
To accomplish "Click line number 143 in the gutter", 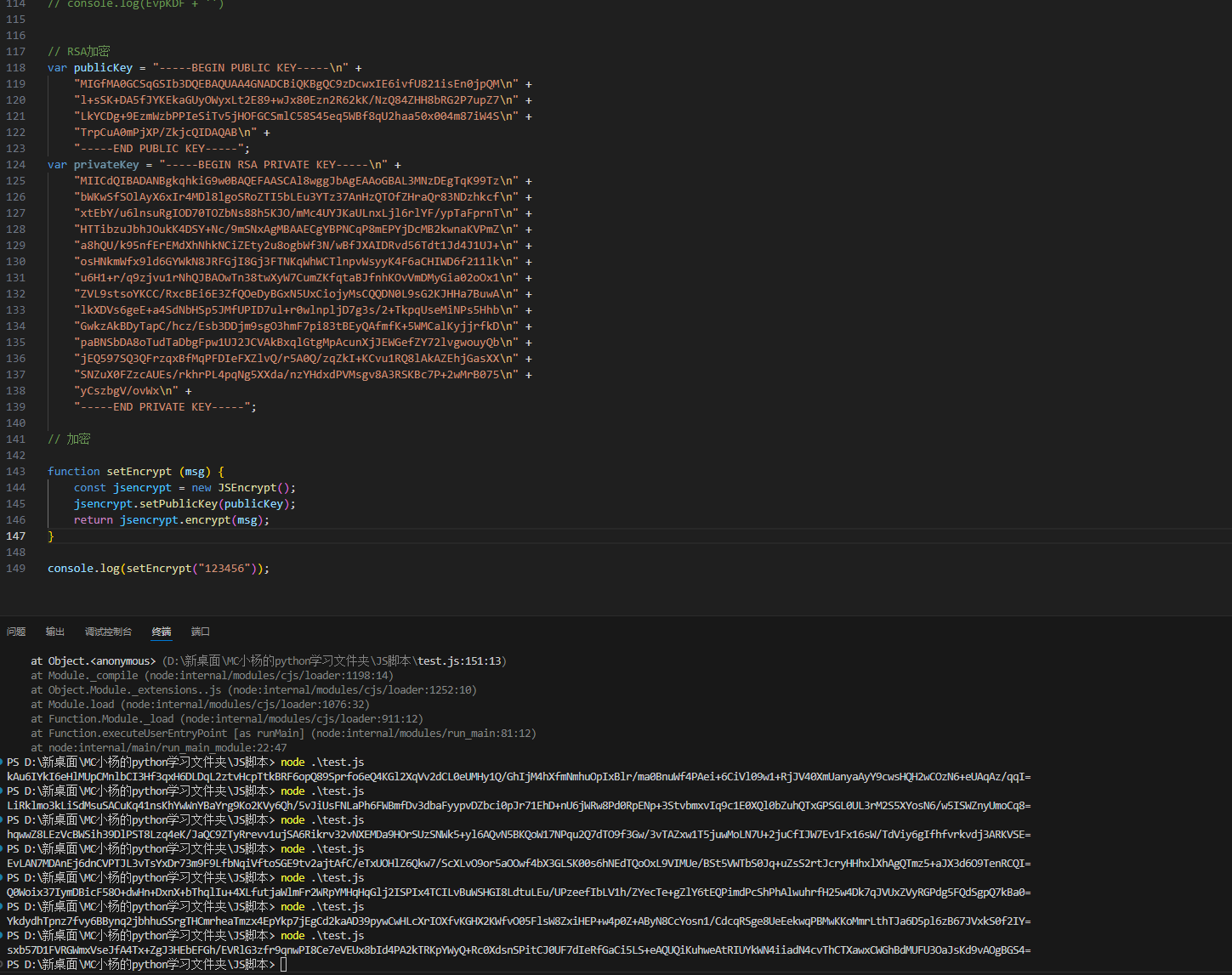I will pyautogui.click(x=15, y=472).
